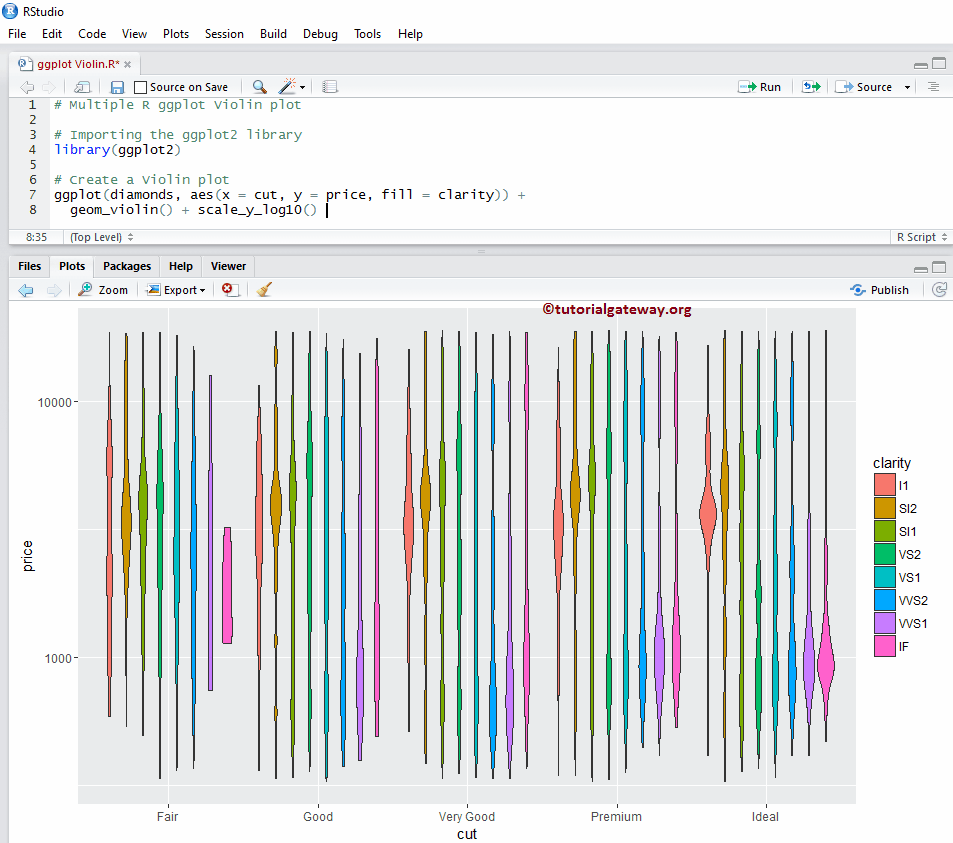Enable the Source on Save checkbox

coord(141,87)
